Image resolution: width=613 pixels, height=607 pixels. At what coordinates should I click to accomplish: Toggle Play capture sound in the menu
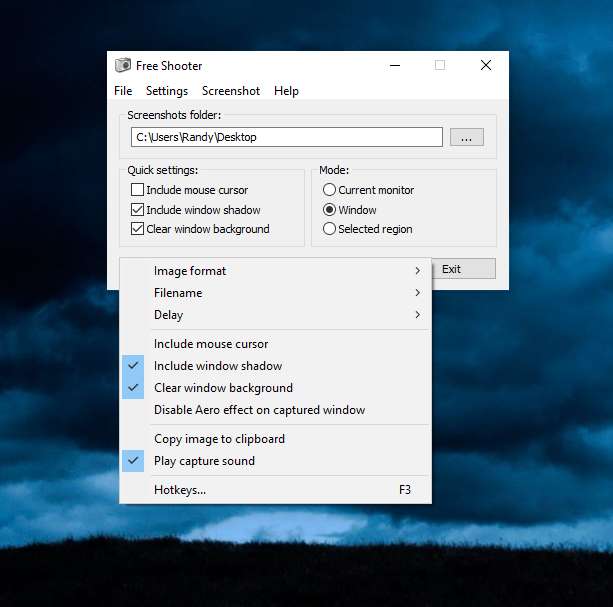coord(276,461)
